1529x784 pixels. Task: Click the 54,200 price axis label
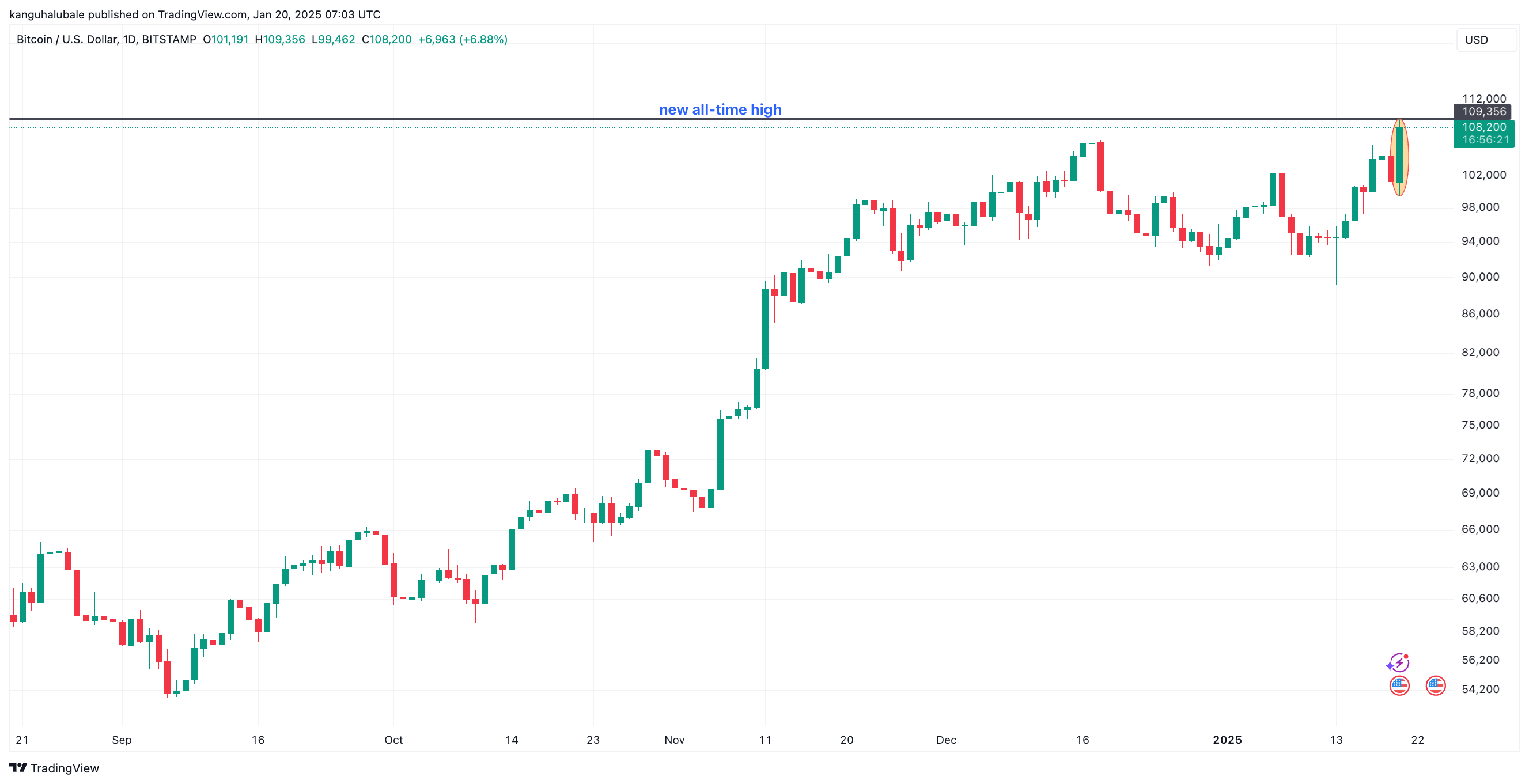[1479, 688]
